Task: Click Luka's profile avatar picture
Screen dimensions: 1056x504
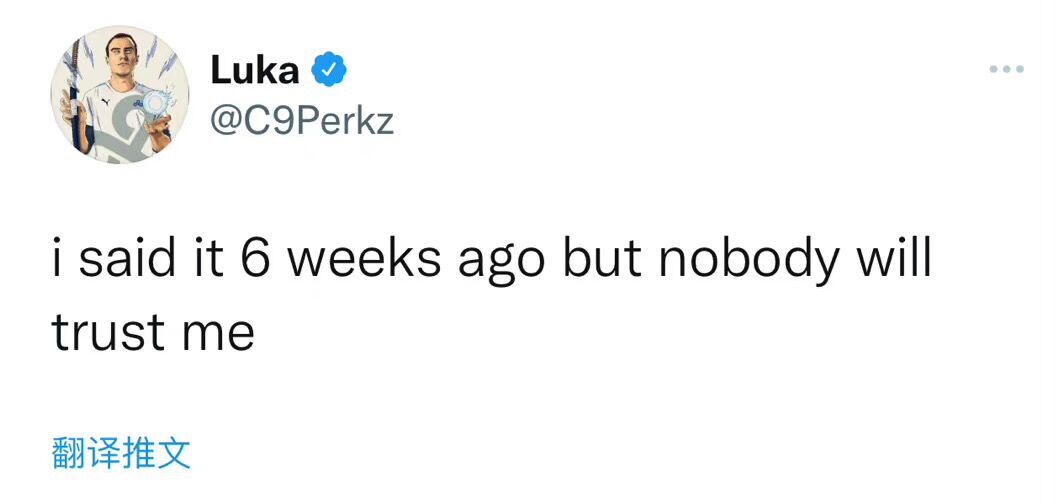Action: pyautogui.click(x=120, y=95)
